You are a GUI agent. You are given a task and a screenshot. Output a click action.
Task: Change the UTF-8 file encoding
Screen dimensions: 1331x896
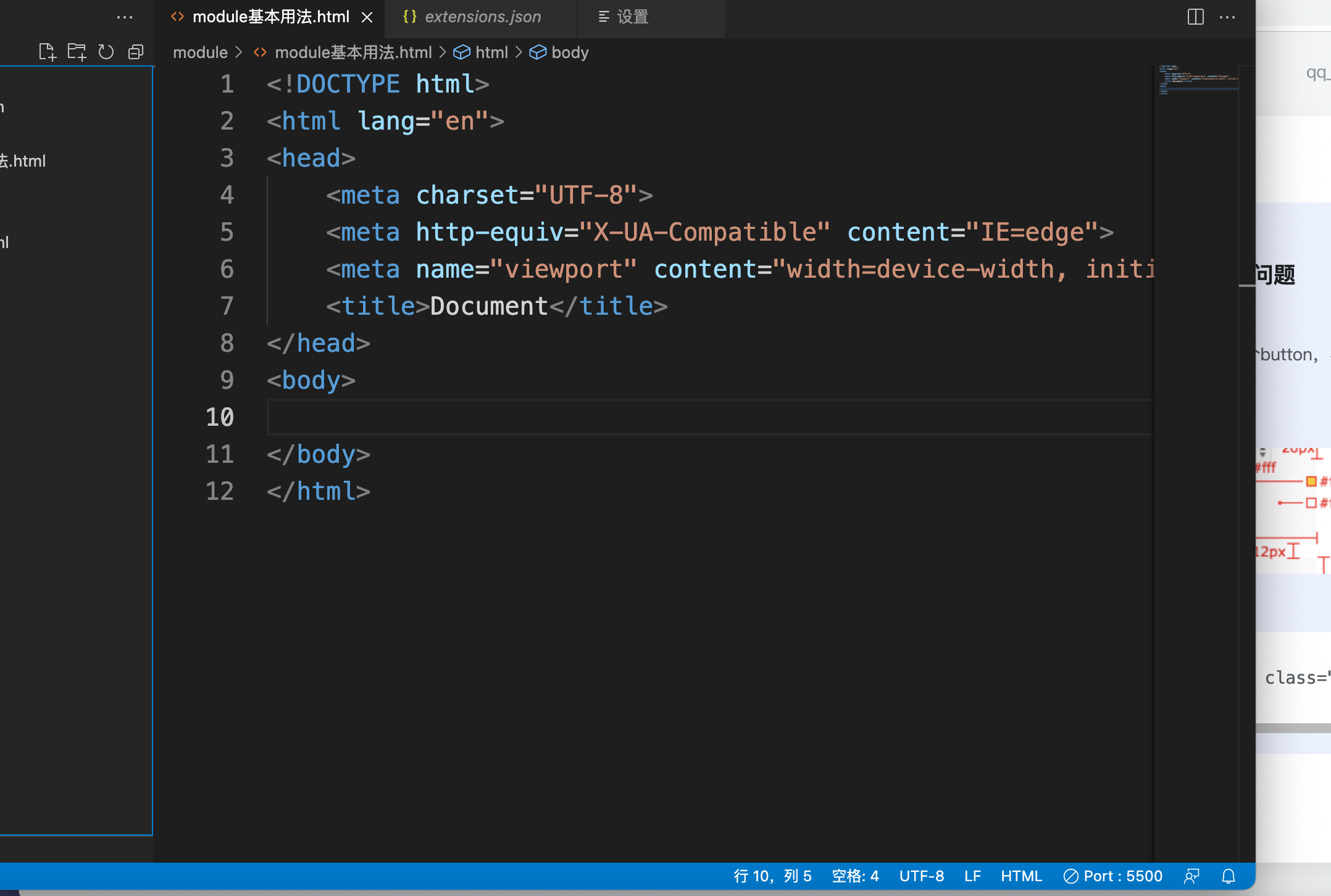click(x=921, y=876)
